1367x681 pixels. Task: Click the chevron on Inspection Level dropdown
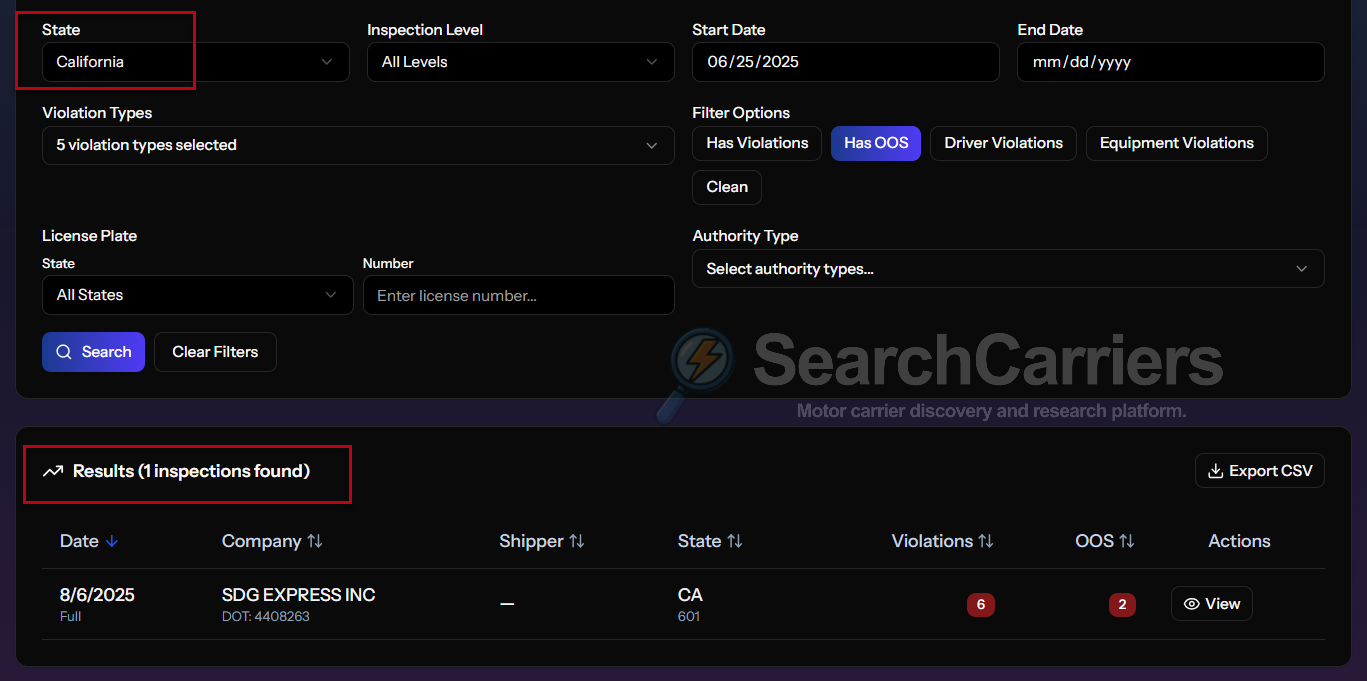652,62
